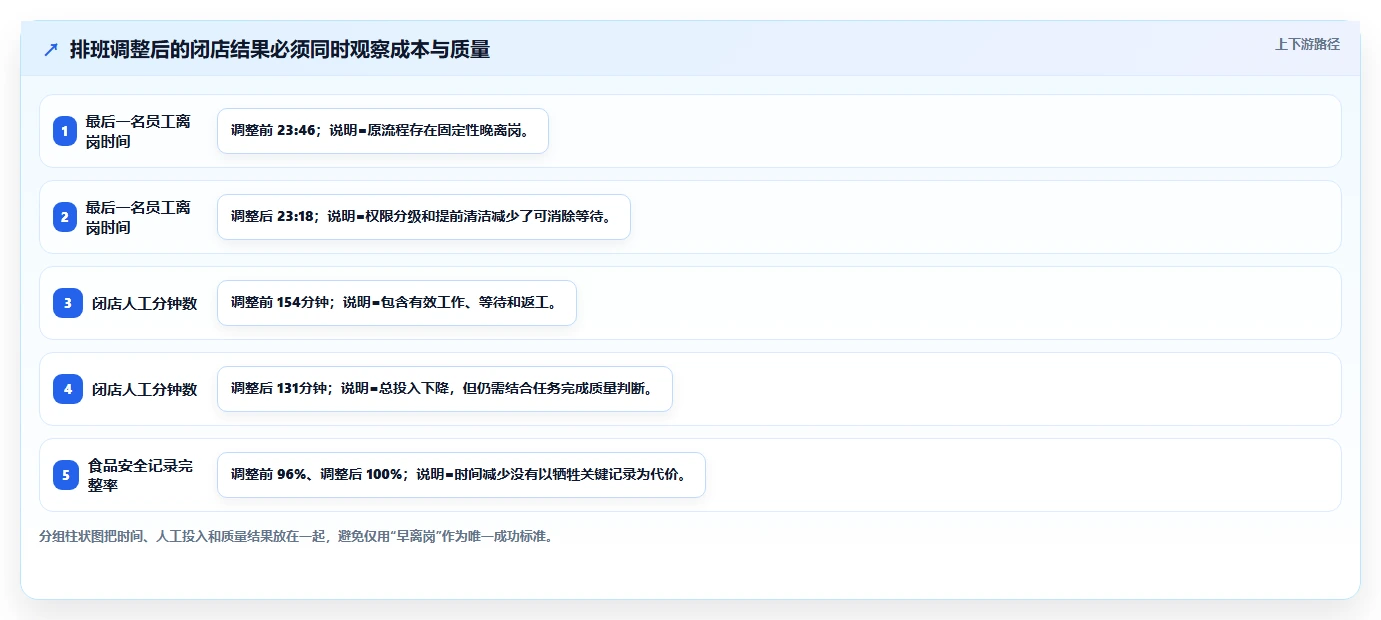Image resolution: width=1381 pixels, height=620 pixels.
Task: Click the footnote starting with 分组柱状图
Action: [x=296, y=536]
